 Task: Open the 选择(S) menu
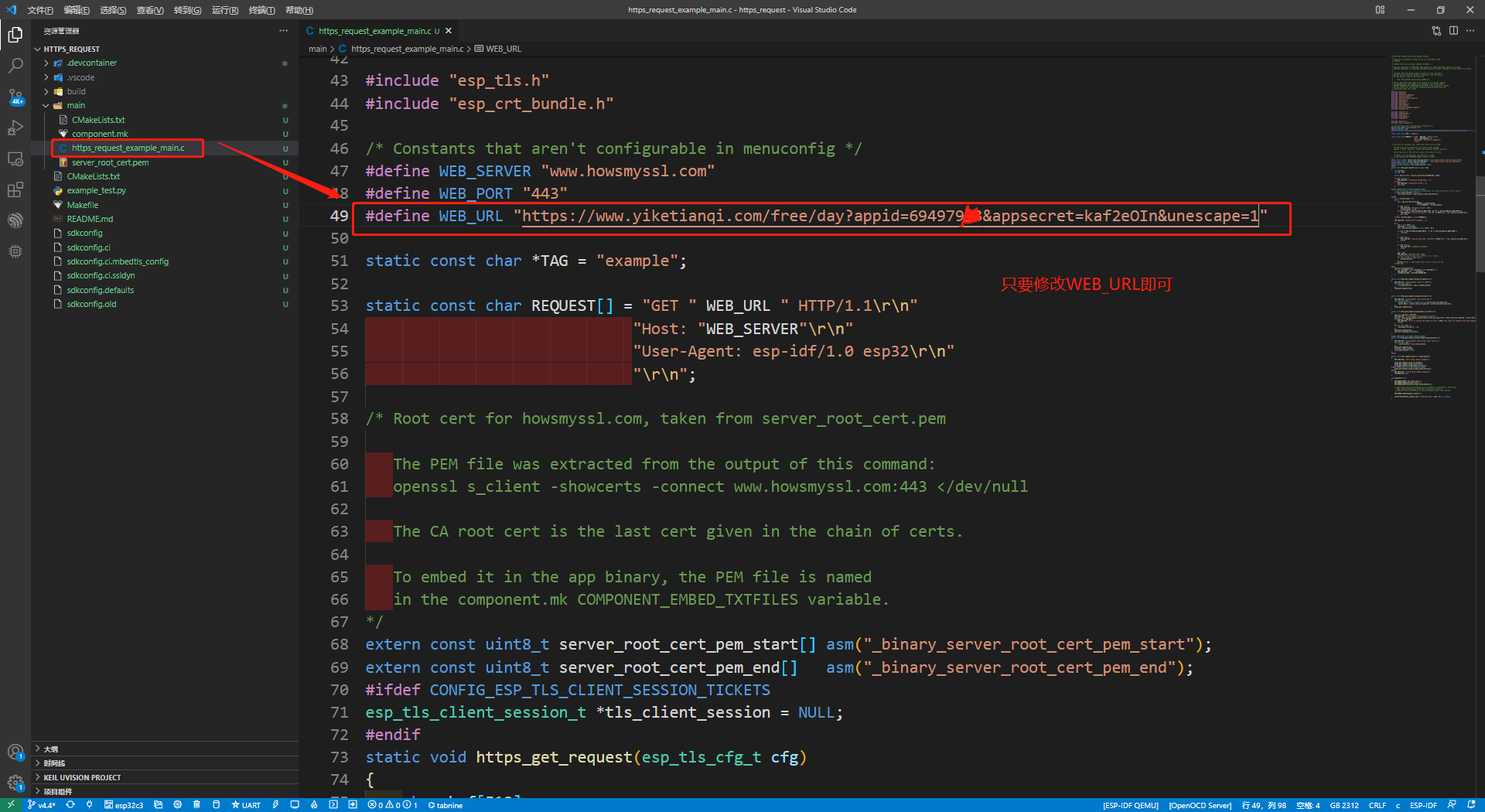(113, 10)
